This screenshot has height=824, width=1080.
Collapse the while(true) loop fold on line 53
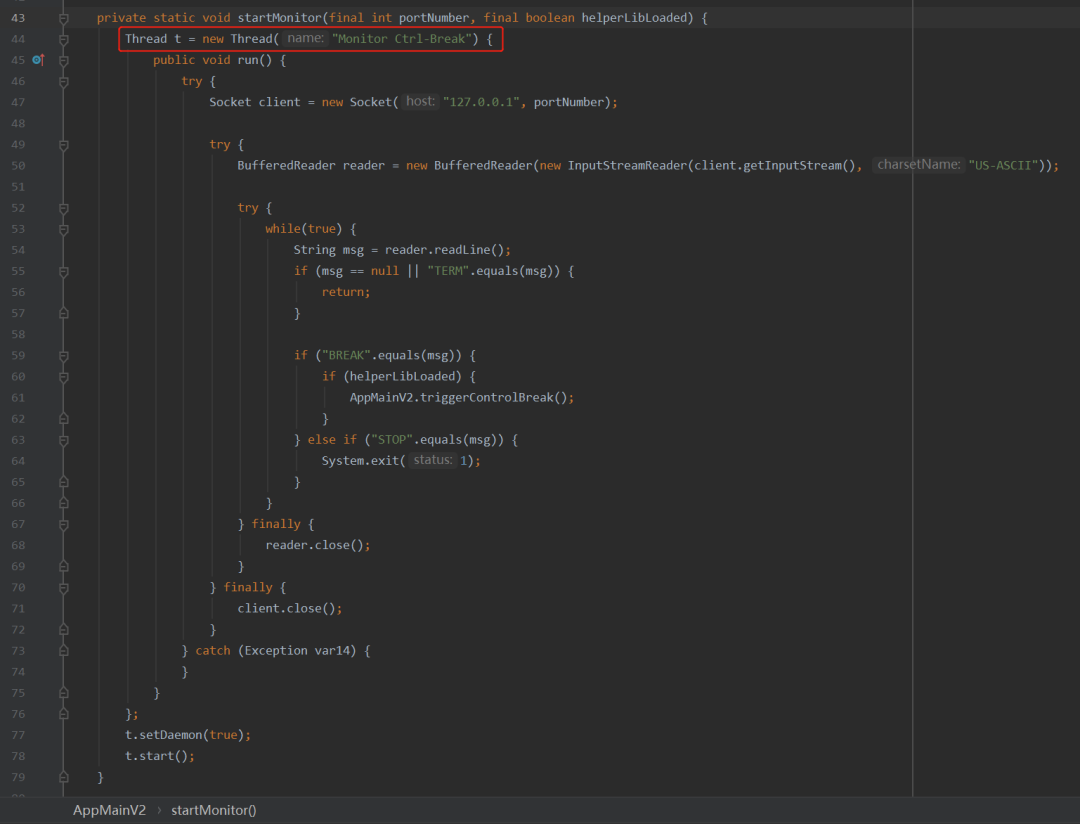click(63, 229)
